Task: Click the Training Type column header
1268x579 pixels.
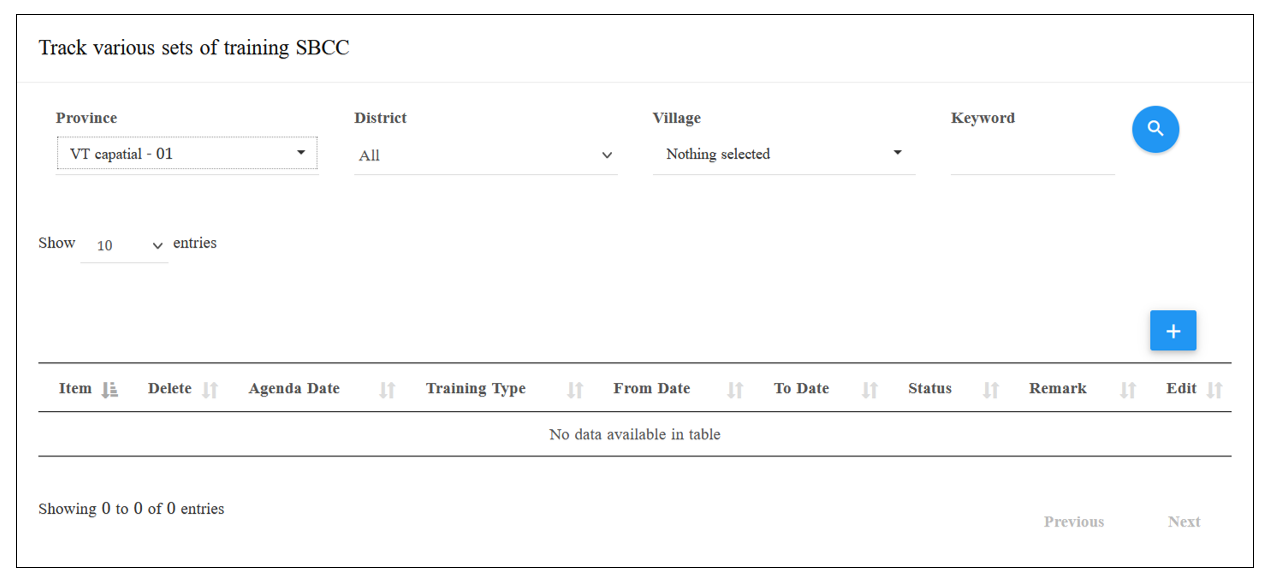Action: (x=476, y=389)
